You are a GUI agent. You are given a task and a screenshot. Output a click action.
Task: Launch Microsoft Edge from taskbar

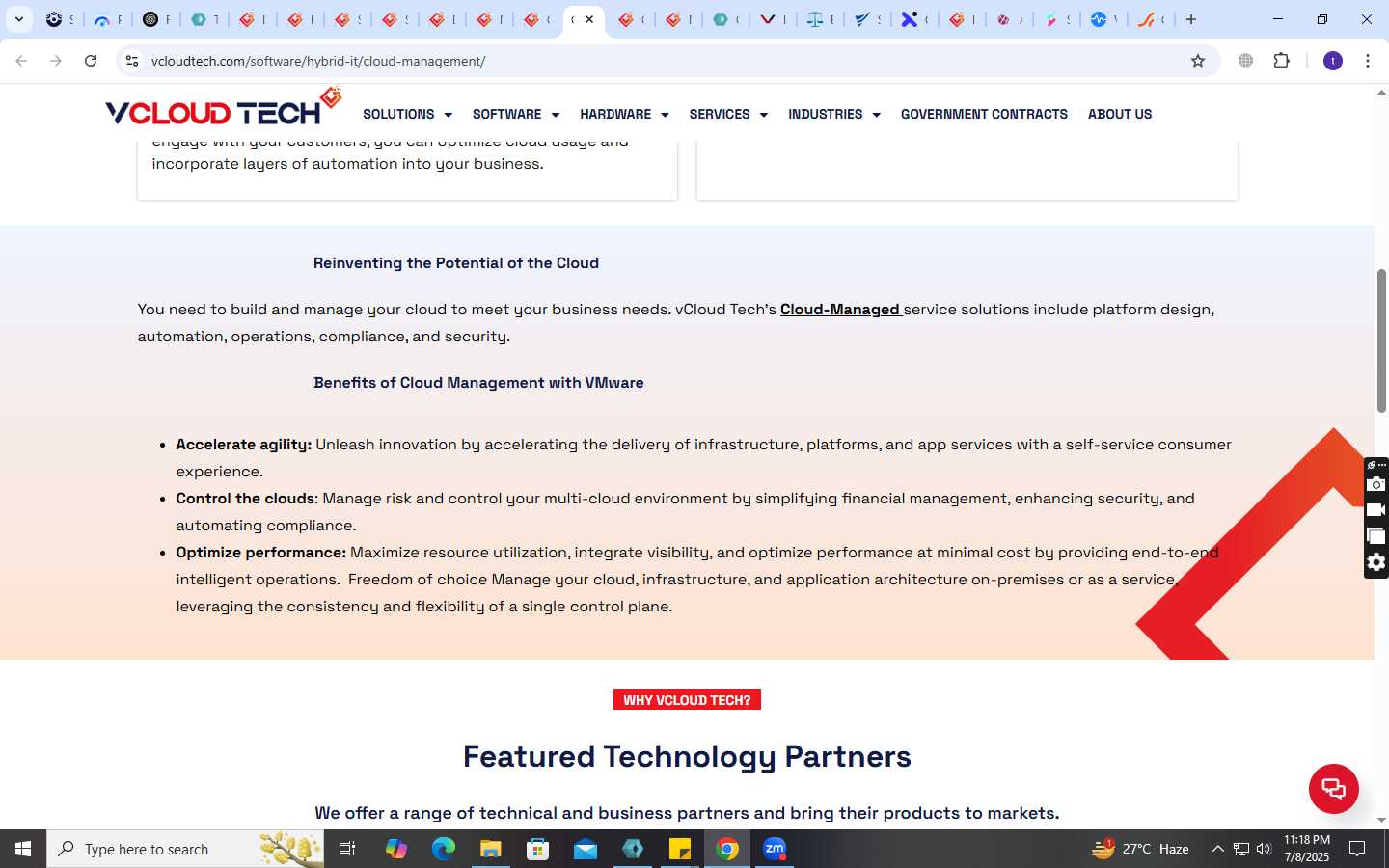tap(443, 849)
